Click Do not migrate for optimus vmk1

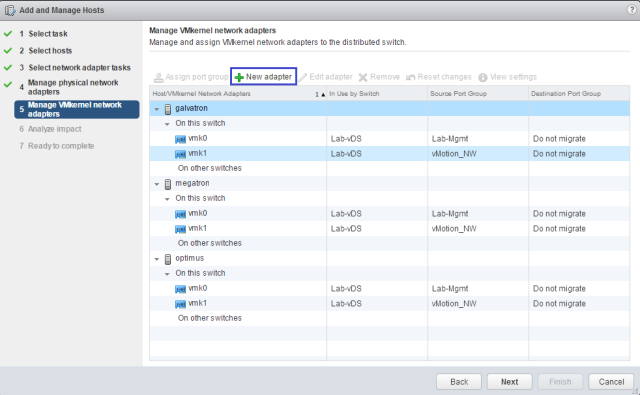point(559,304)
